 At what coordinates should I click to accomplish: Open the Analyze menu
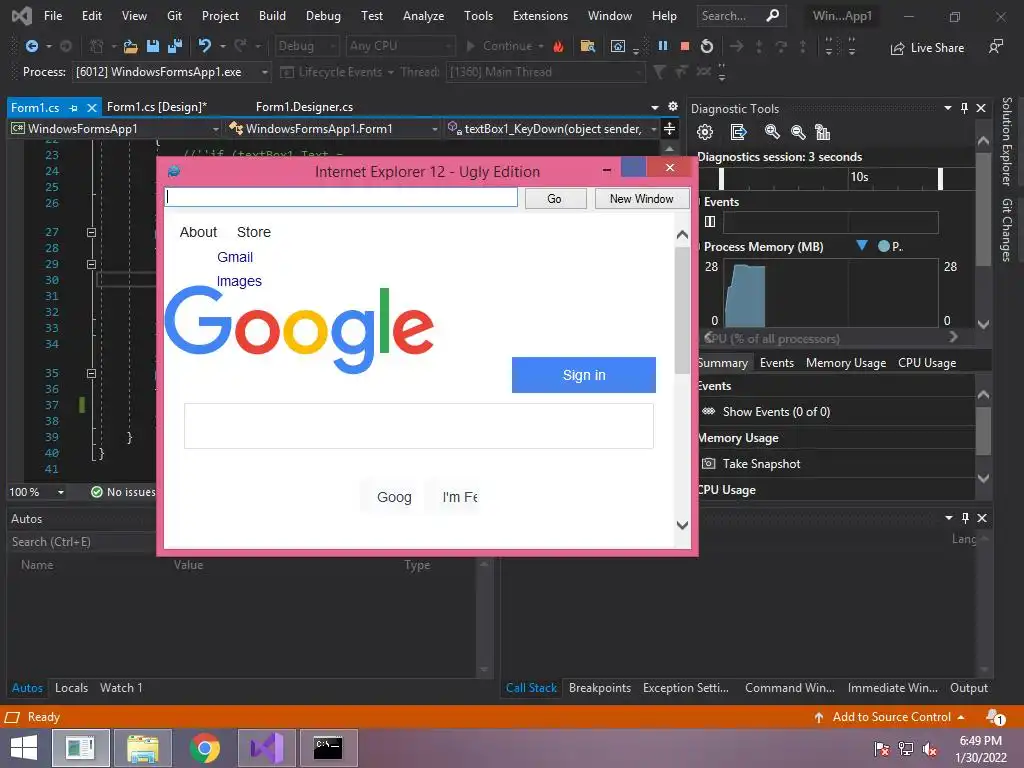[423, 16]
